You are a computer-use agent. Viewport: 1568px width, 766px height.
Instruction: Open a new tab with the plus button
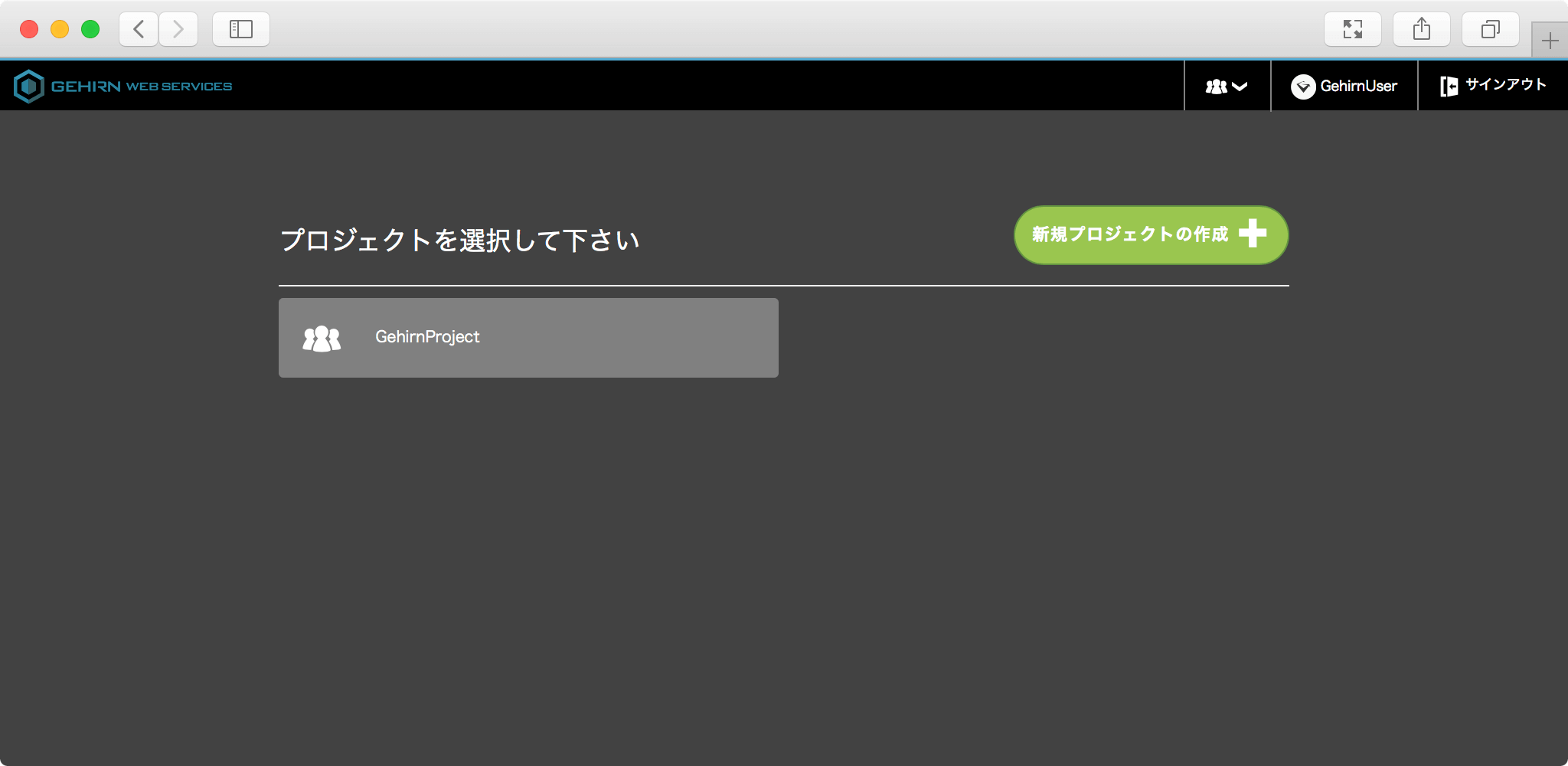click(1550, 40)
